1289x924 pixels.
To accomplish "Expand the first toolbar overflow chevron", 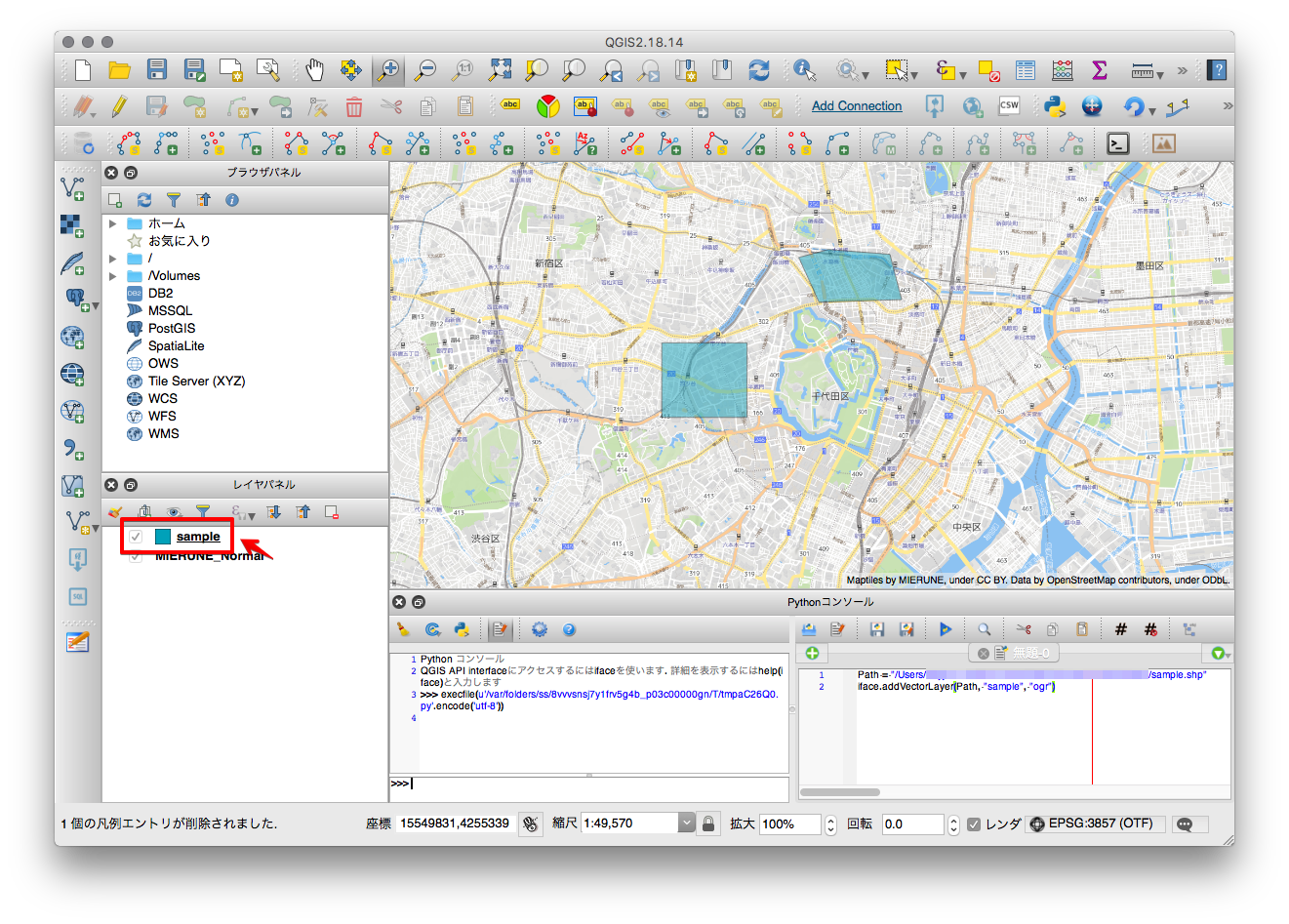I will [x=1183, y=70].
